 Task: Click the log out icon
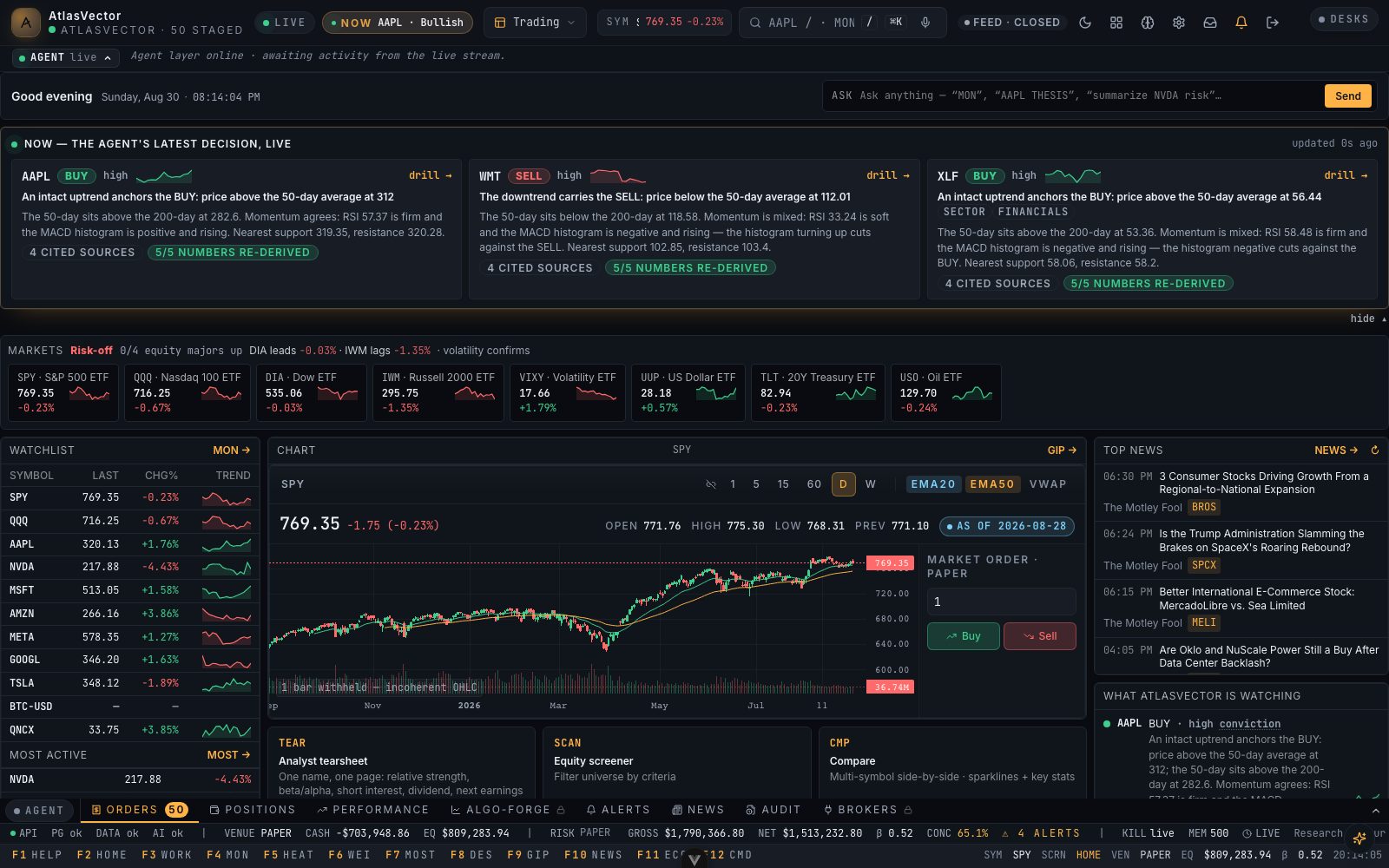[x=1273, y=23]
